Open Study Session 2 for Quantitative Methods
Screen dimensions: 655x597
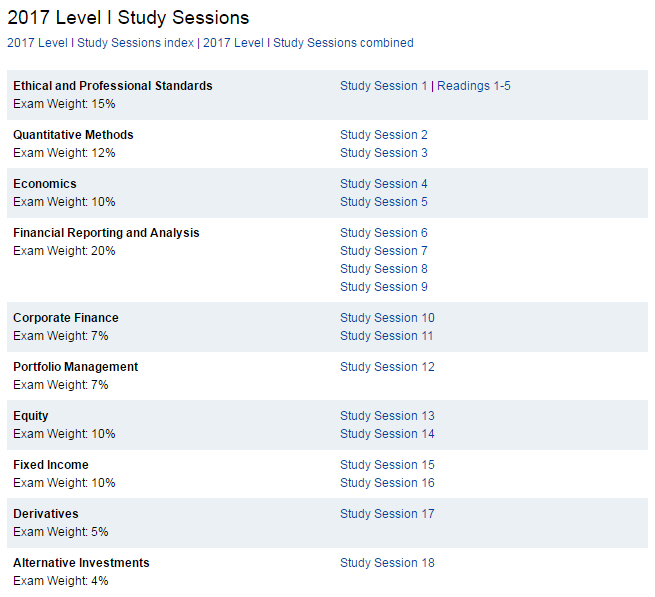click(384, 135)
